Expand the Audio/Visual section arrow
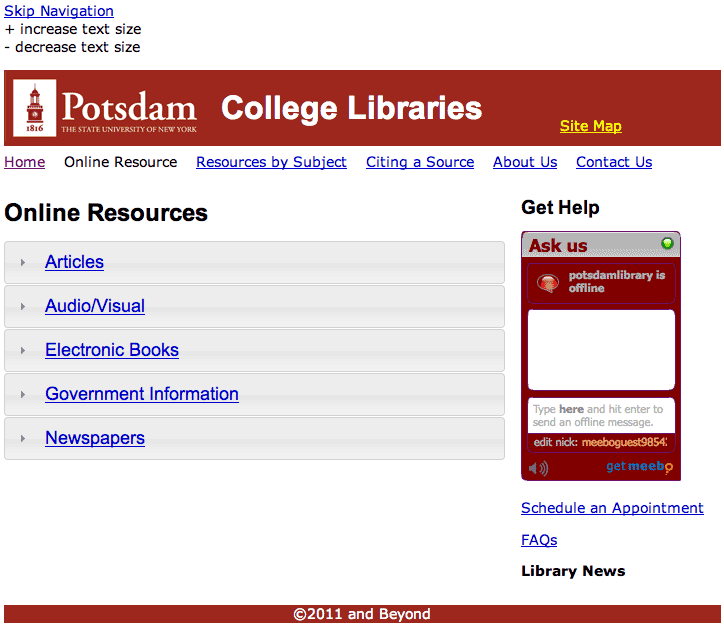This screenshot has height=628, width=724. [23, 307]
